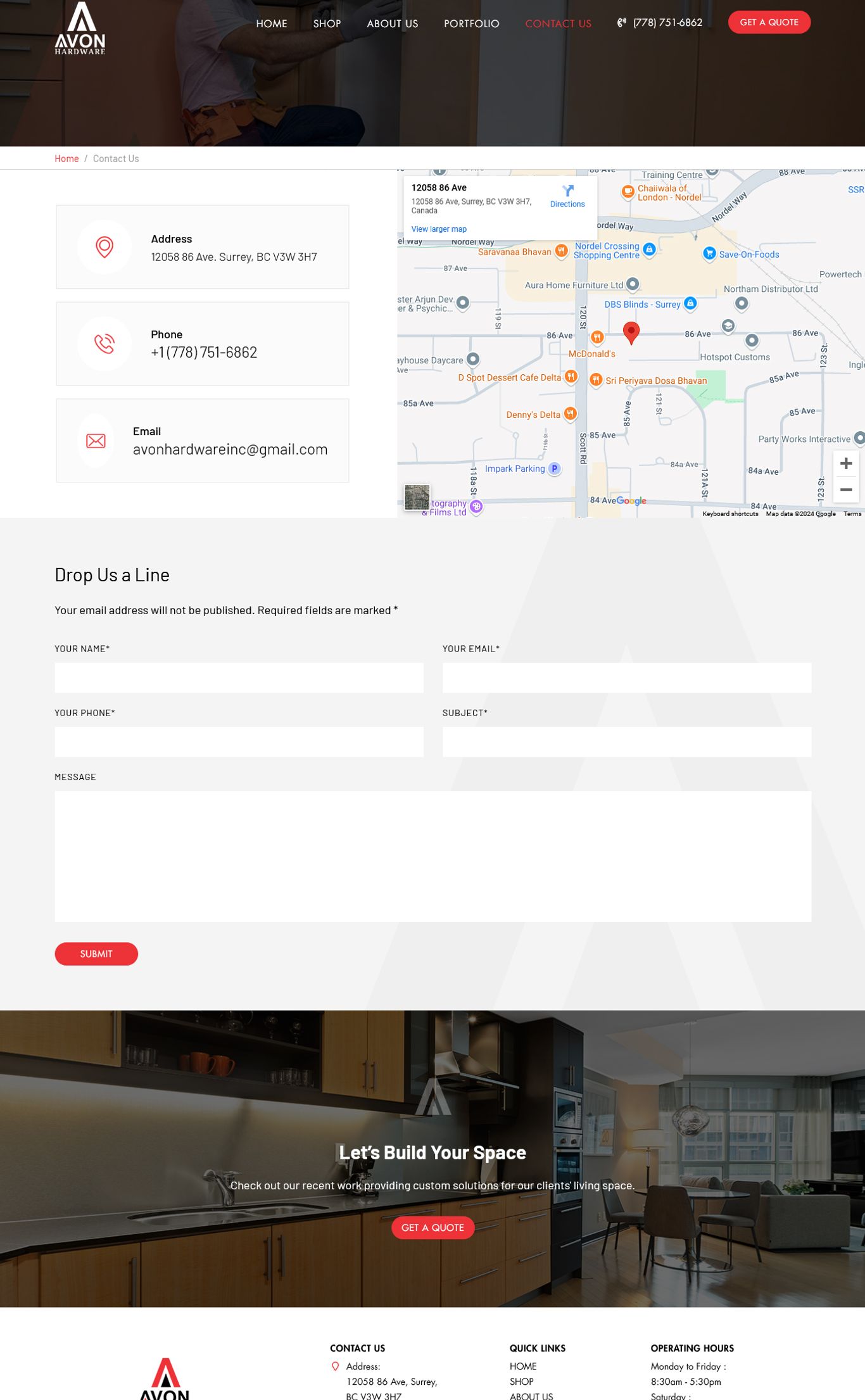
Task: Click the avonhardwareinc@gmail.com email address
Action: coord(230,450)
